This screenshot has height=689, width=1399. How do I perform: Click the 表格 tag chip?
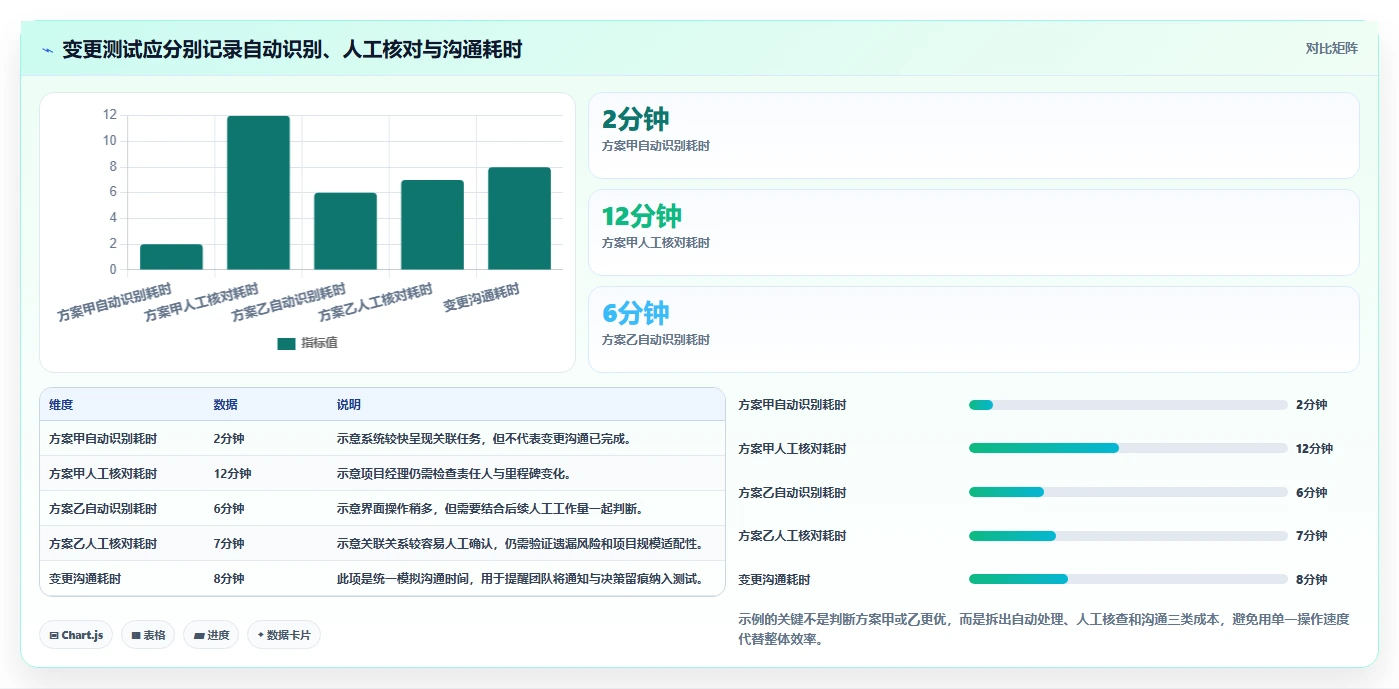pyautogui.click(x=148, y=635)
